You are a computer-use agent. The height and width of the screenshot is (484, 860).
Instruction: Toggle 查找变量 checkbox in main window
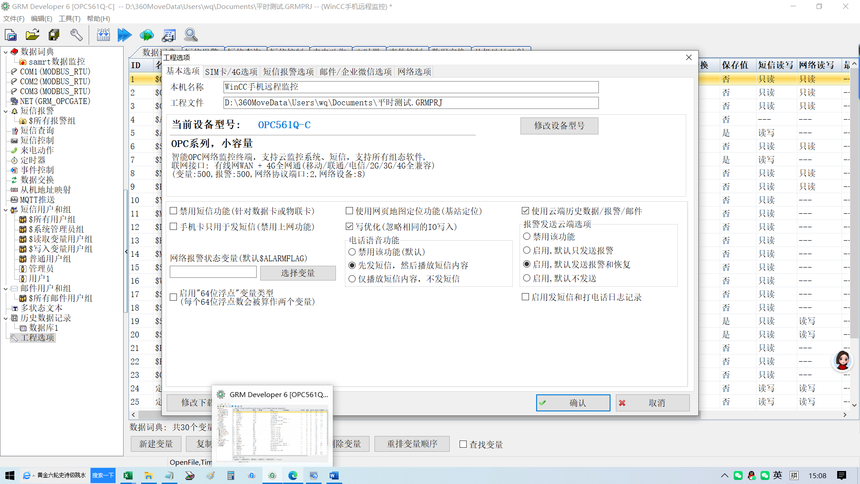pyautogui.click(x=463, y=444)
